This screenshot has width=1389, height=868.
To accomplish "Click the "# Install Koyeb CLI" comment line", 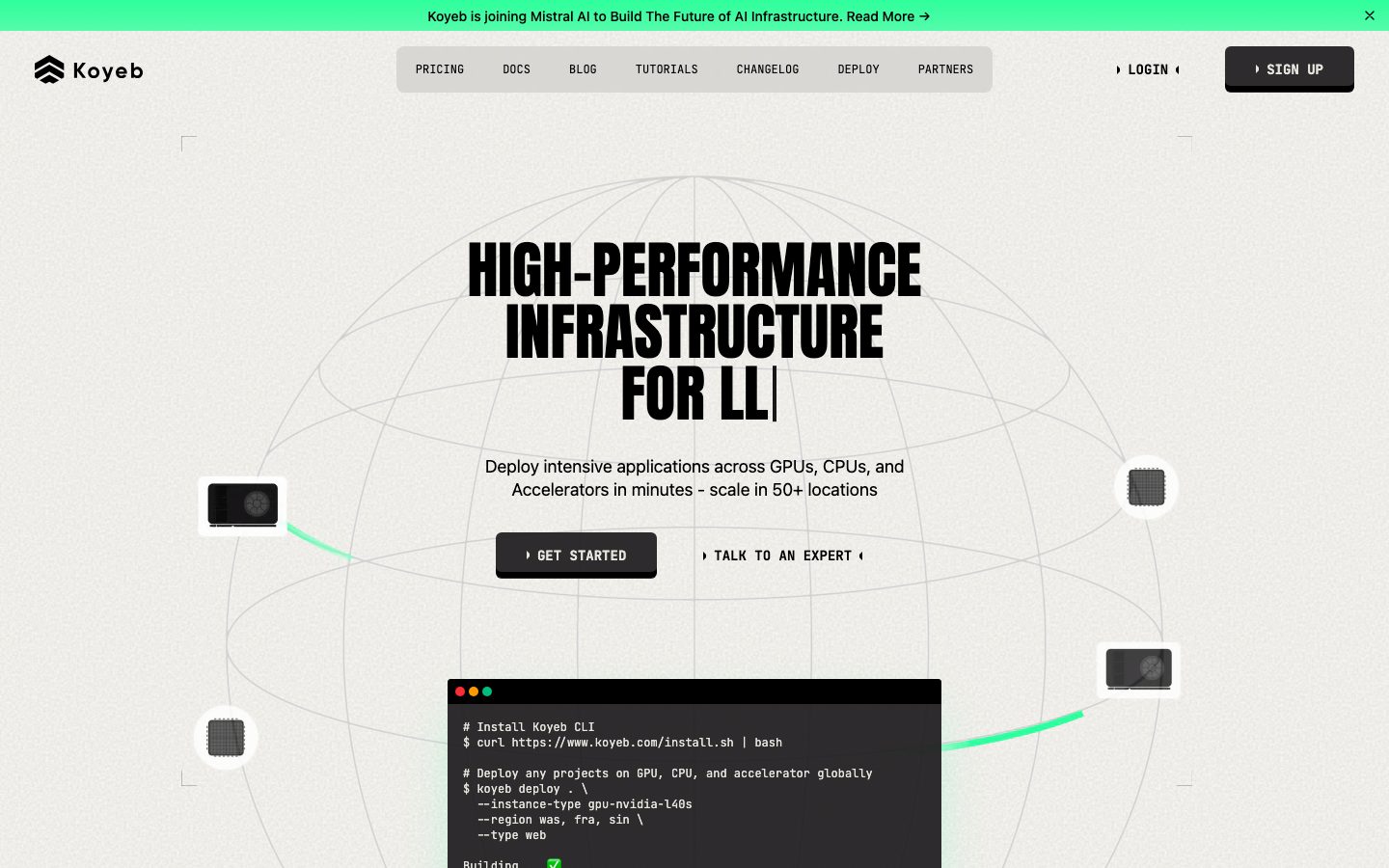I will (x=529, y=727).
